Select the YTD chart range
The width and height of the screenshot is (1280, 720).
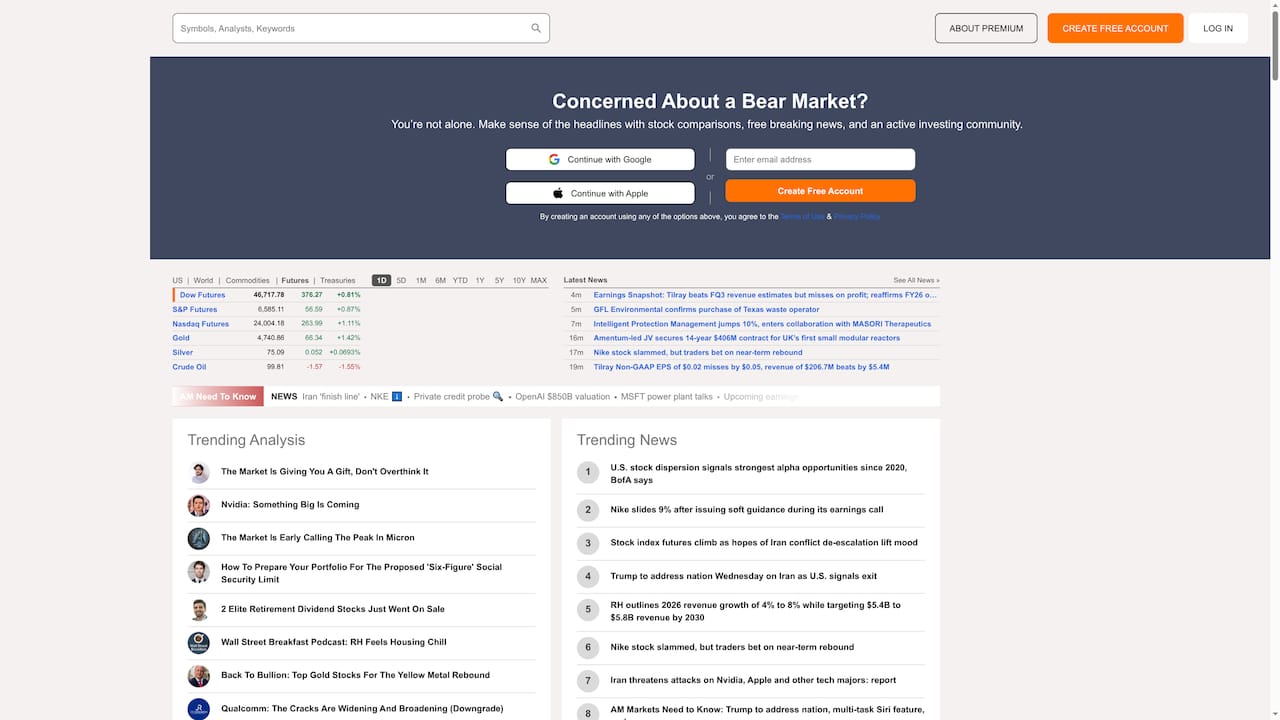click(x=460, y=281)
